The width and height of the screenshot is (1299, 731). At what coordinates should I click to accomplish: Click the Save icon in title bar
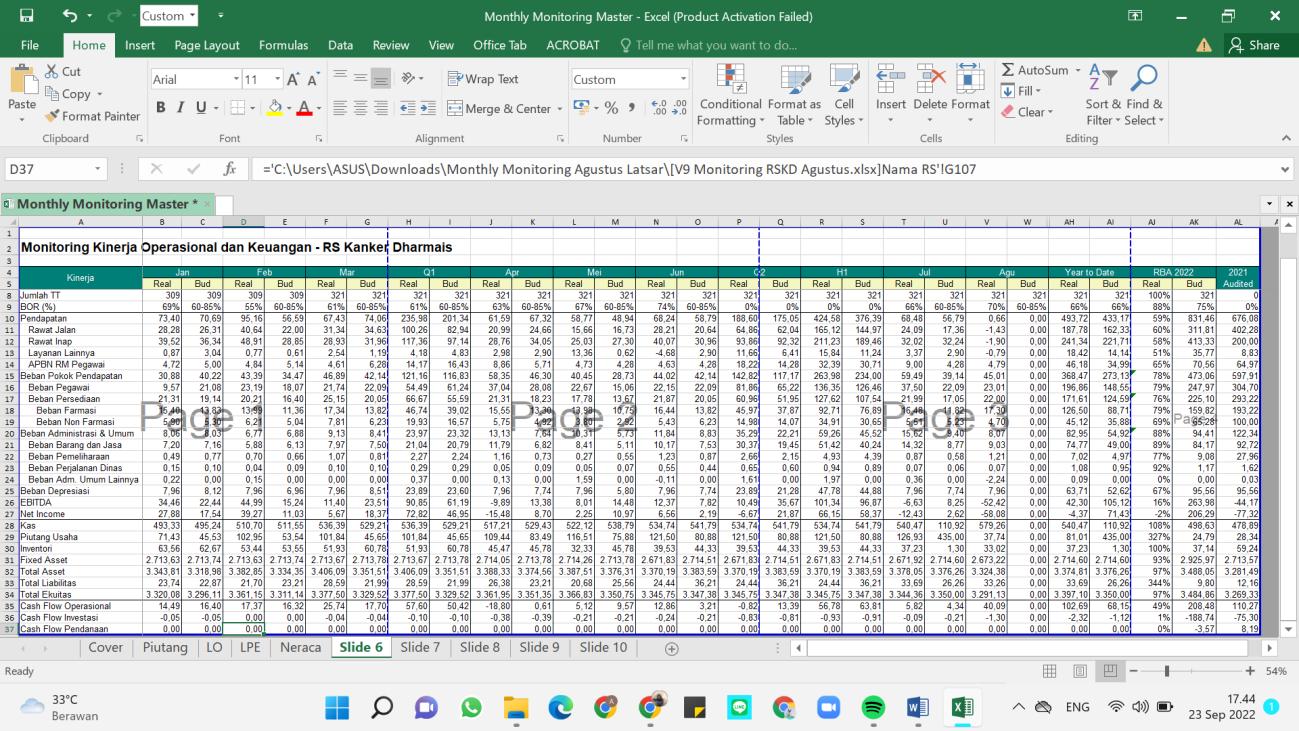pos(26,16)
